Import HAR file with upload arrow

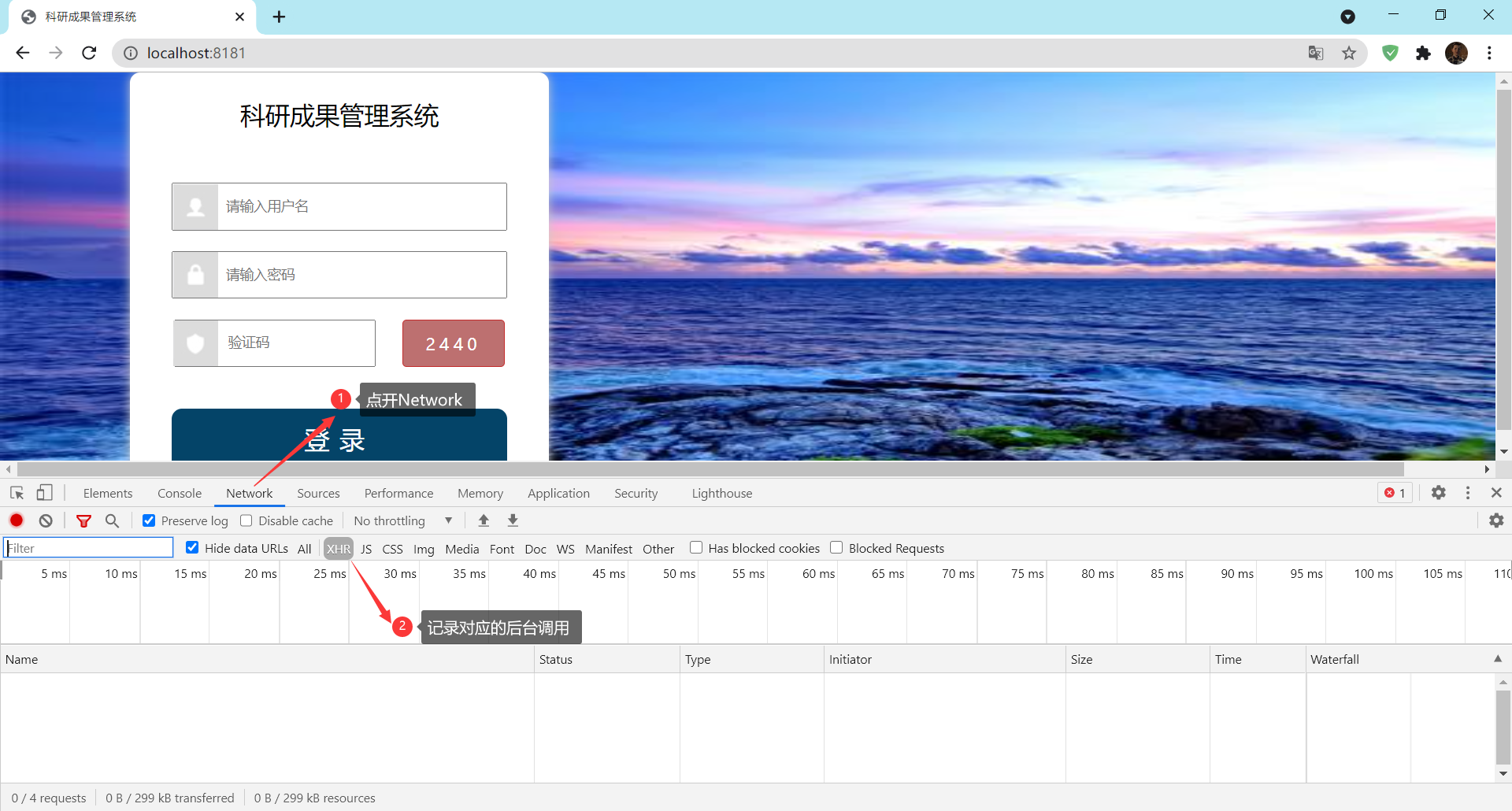tap(484, 520)
